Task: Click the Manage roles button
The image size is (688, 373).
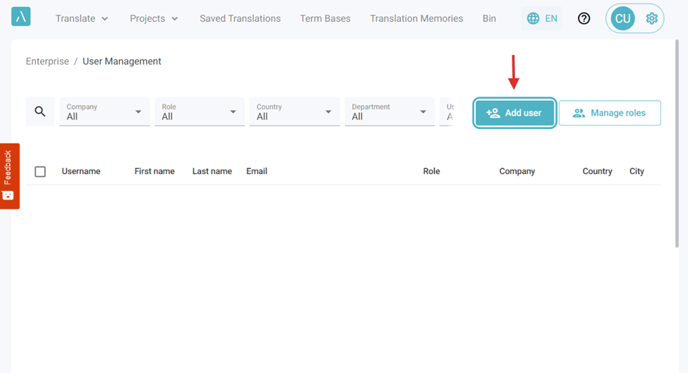Action: pos(610,113)
